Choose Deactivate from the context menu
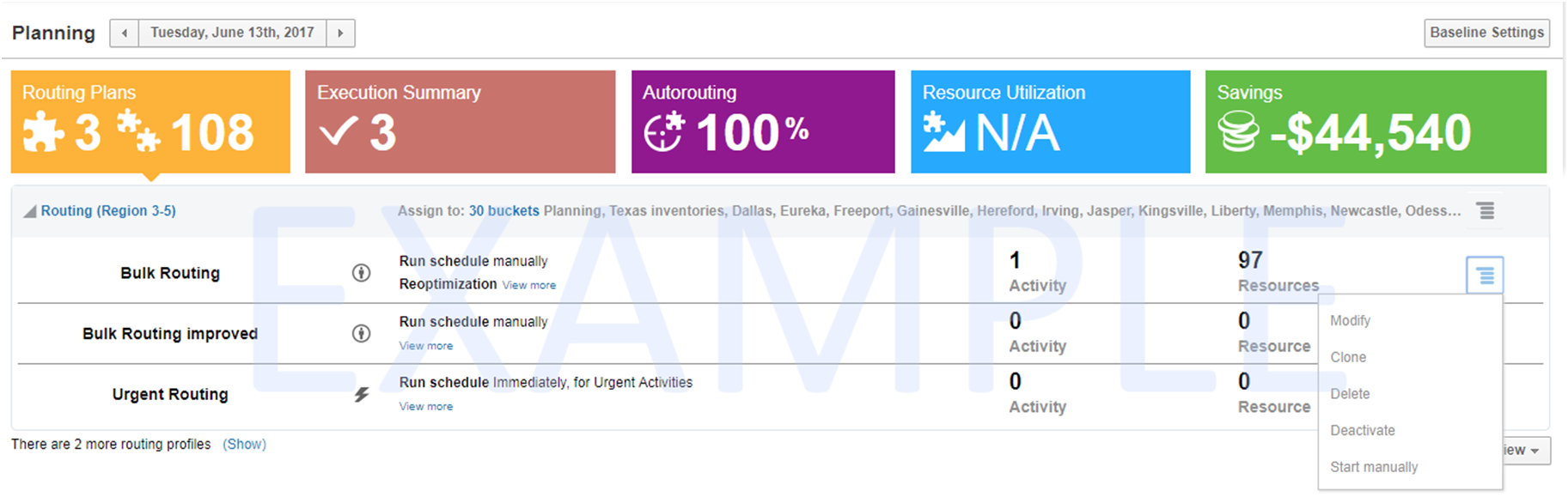1568x497 pixels. 1362,430
